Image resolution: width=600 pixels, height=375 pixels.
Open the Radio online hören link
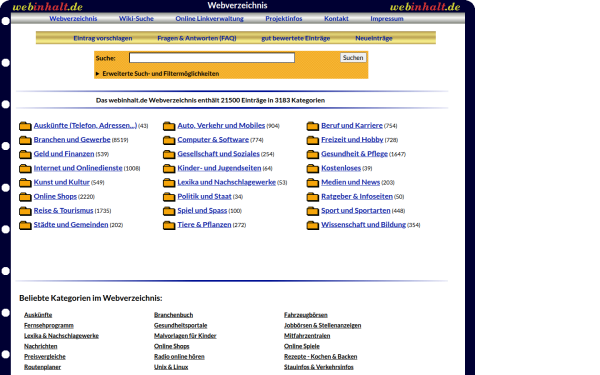tap(179, 357)
